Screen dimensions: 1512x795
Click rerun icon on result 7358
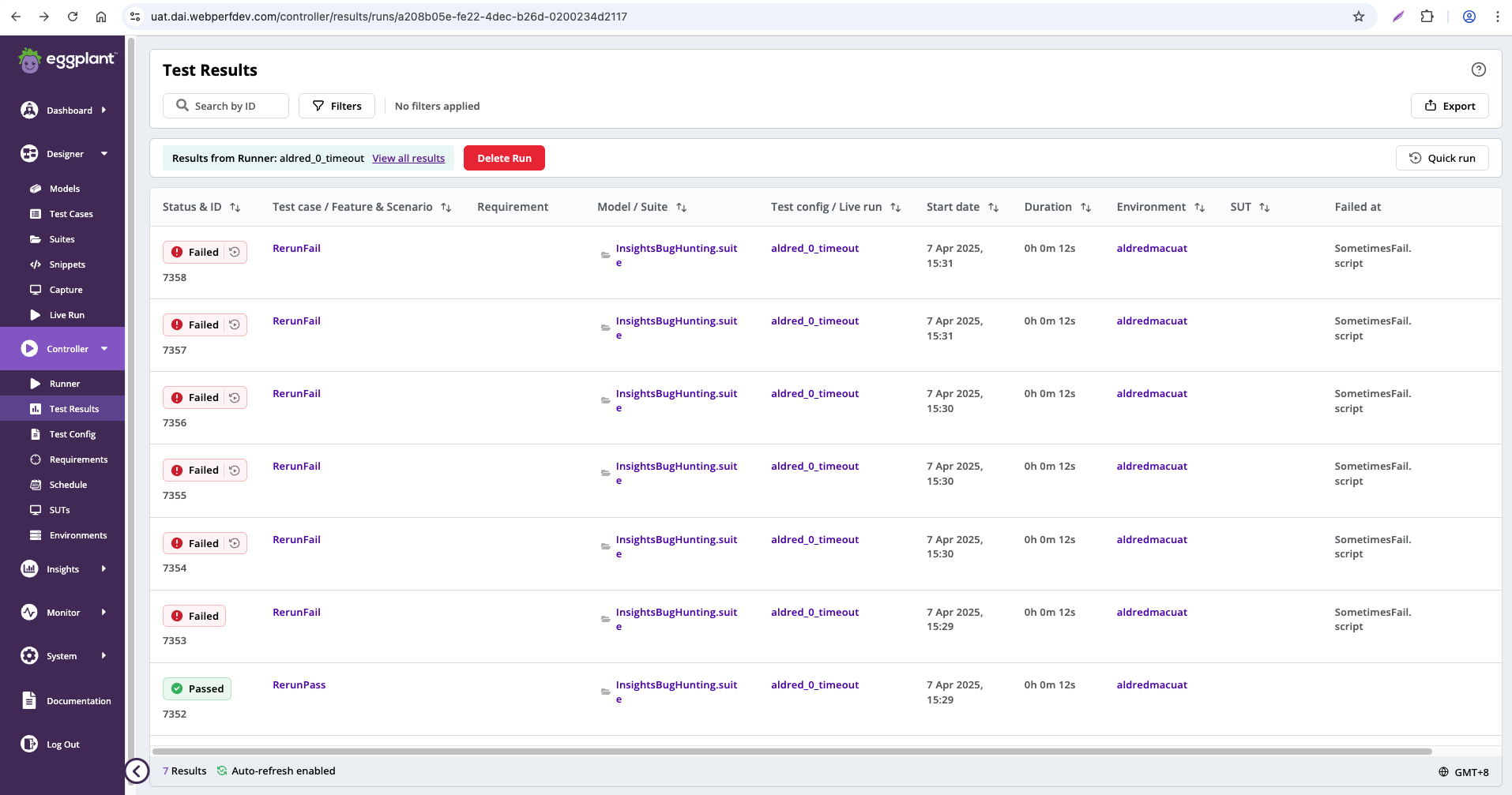pos(235,252)
